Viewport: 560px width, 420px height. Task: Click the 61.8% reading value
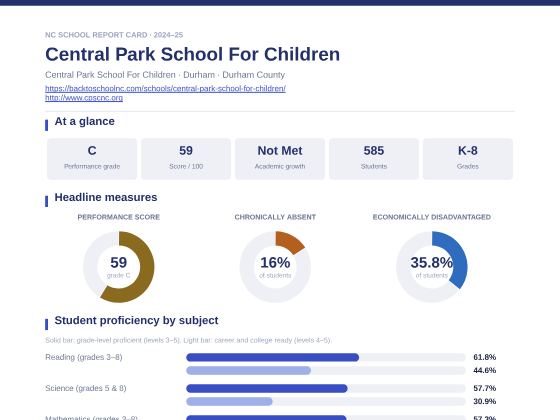coord(485,357)
